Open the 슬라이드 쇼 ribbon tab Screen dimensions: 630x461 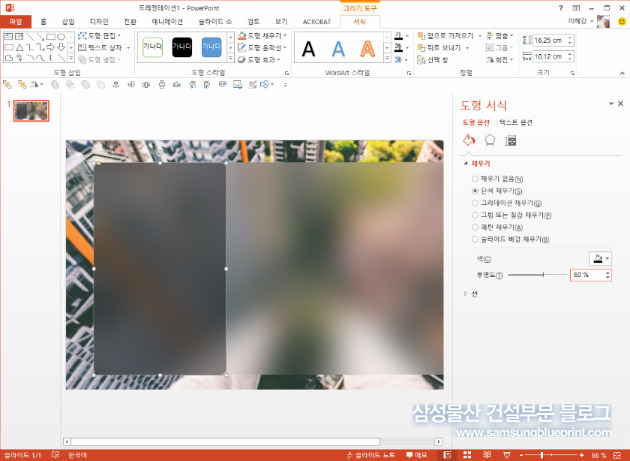tap(215, 22)
